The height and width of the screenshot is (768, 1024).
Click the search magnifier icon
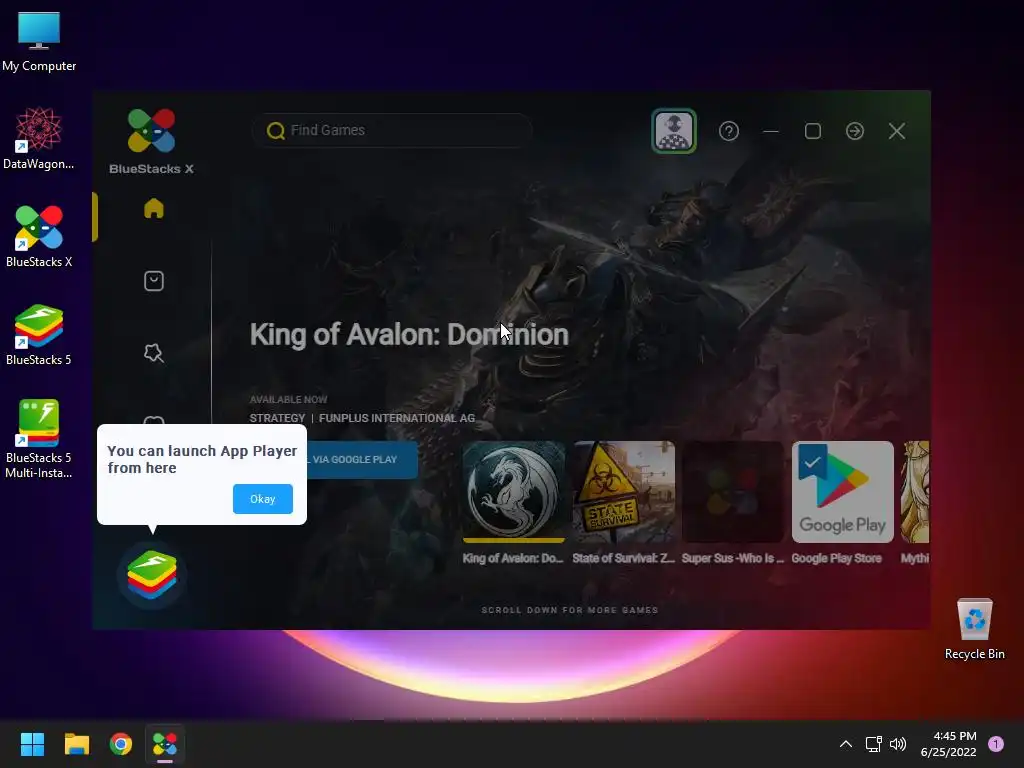(276, 131)
